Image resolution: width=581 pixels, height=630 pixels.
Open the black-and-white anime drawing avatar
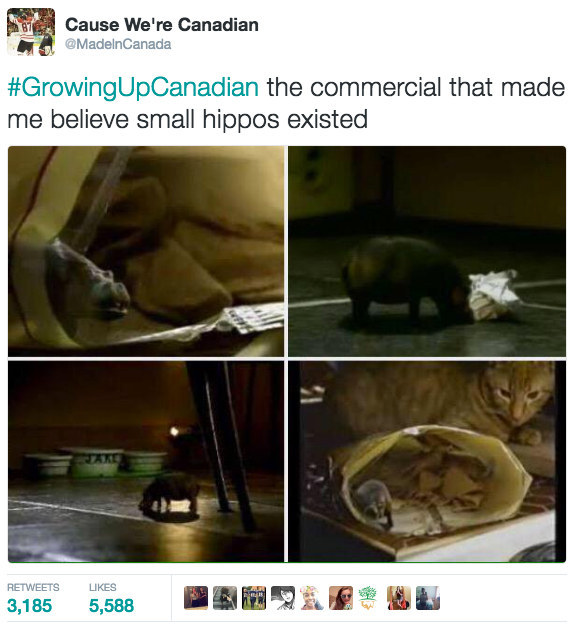pyautogui.click(x=283, y=598)
